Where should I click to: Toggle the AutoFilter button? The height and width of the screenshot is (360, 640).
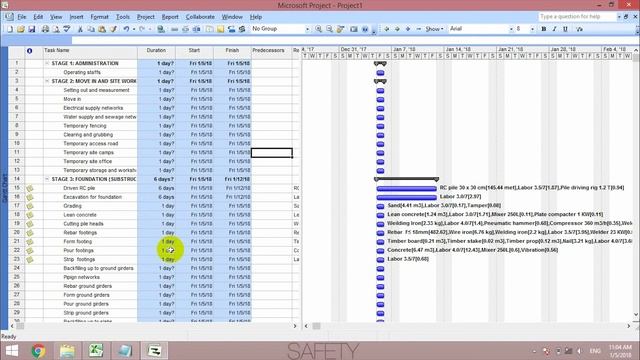[x=580, y=29]
